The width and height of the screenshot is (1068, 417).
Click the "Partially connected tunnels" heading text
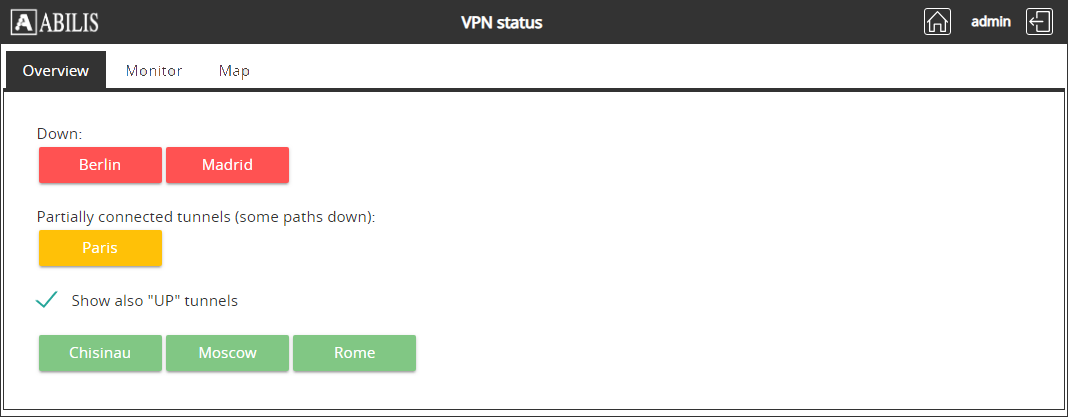pyautogui.click(x=205, y=216)
